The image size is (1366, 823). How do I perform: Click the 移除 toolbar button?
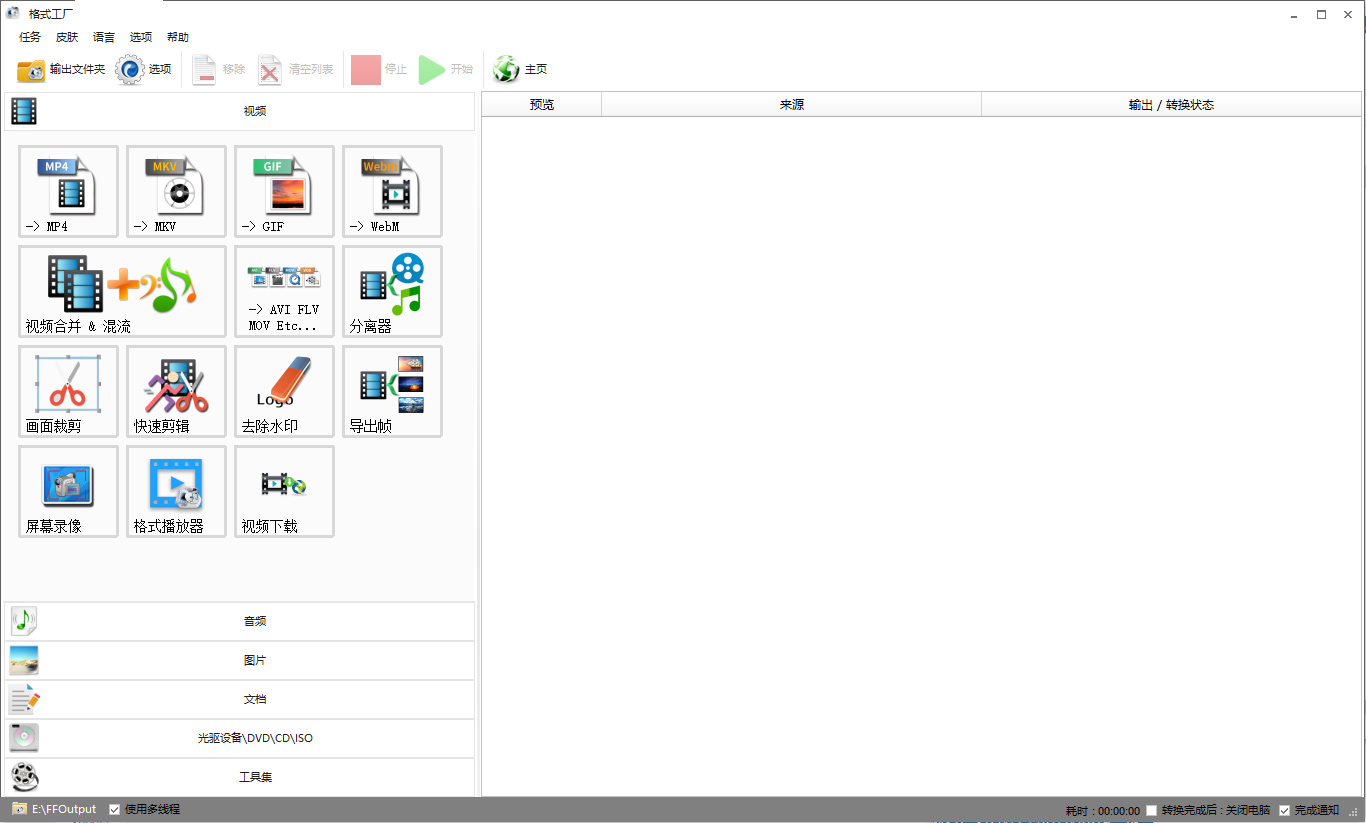click(x=218, y=70)
